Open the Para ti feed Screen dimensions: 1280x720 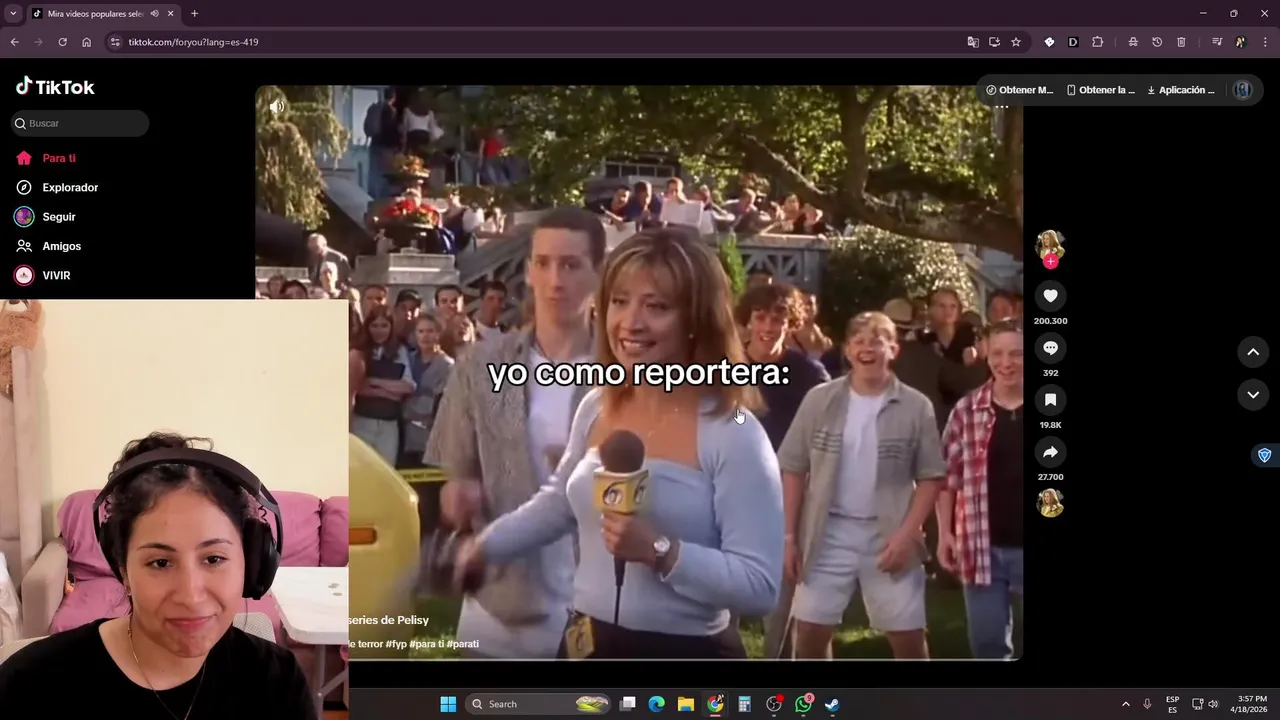46,158
